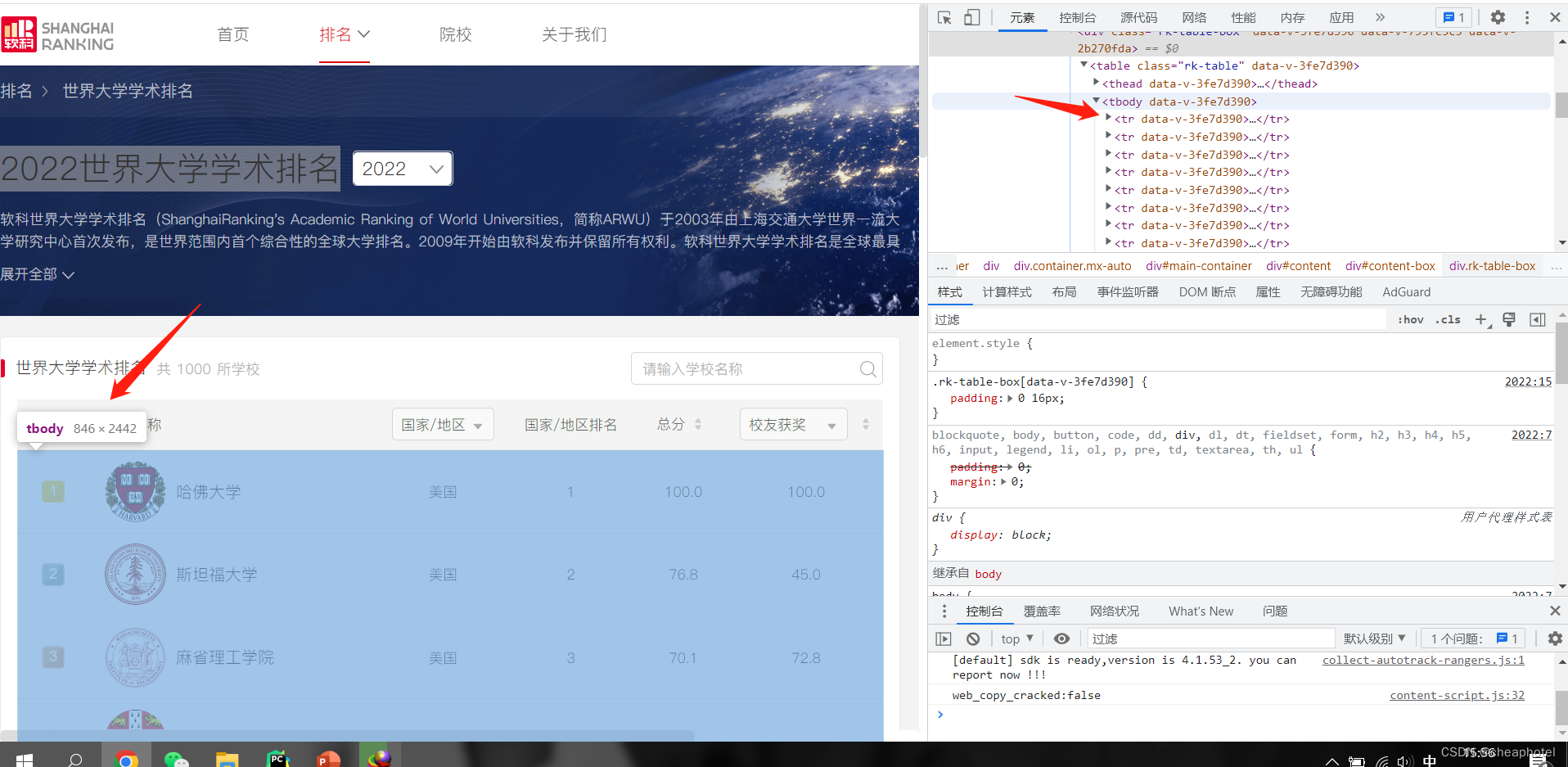Select div#content-box in breadcrumb path
Screen dimensions: 1568x767
(x=1390, y=266)
